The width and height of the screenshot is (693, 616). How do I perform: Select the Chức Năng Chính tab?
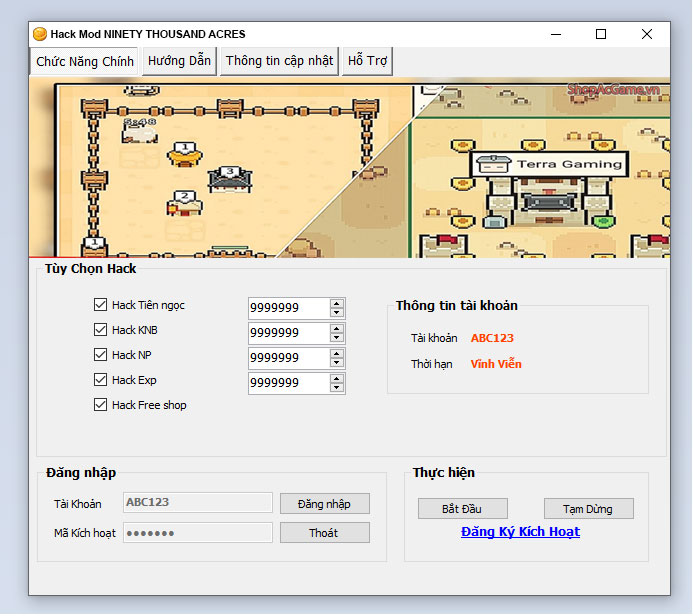point(85,62)
